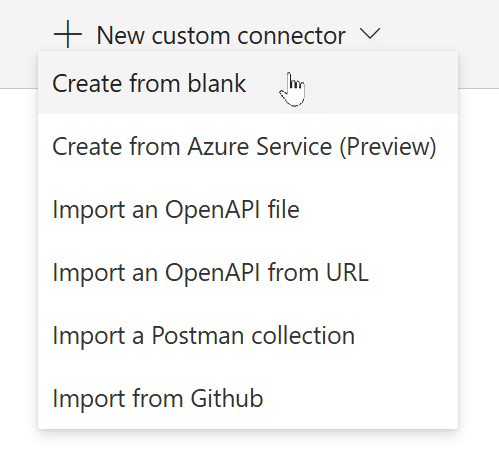Image resolution: width=499 pixels, height=467 pixels.
Task: Click the New custom connector label
Action: click(x=221, y=35)
